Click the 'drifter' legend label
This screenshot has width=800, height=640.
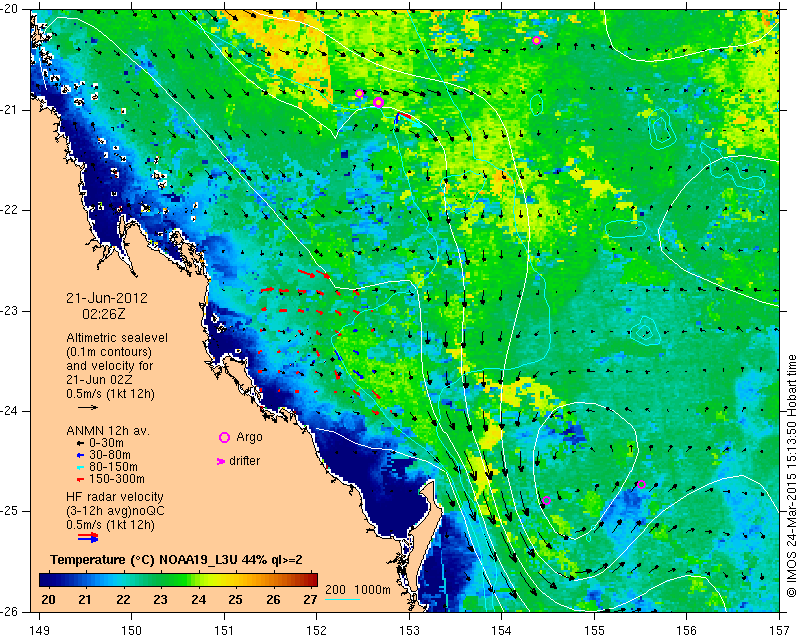pyautogui.click(x=244, y=461)
